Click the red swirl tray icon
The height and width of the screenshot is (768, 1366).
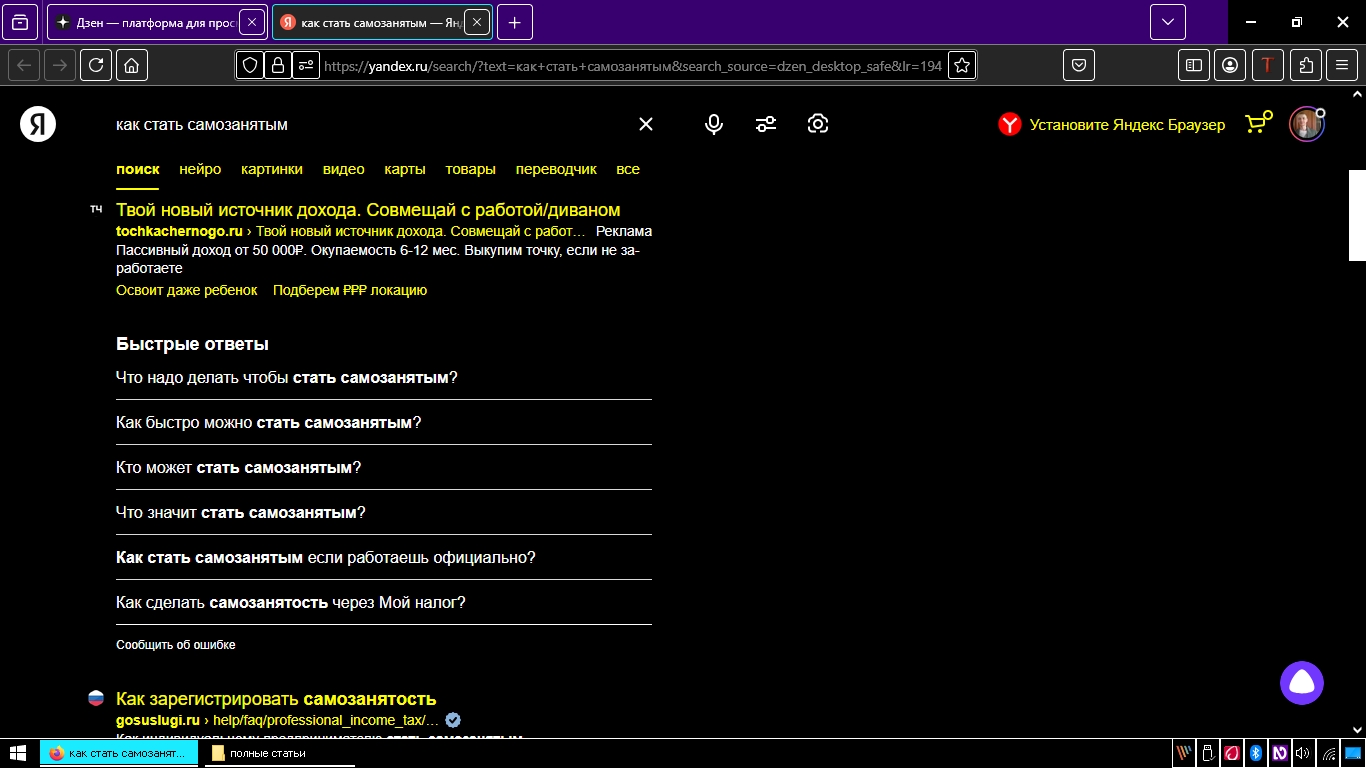(x=1232, y=753)
